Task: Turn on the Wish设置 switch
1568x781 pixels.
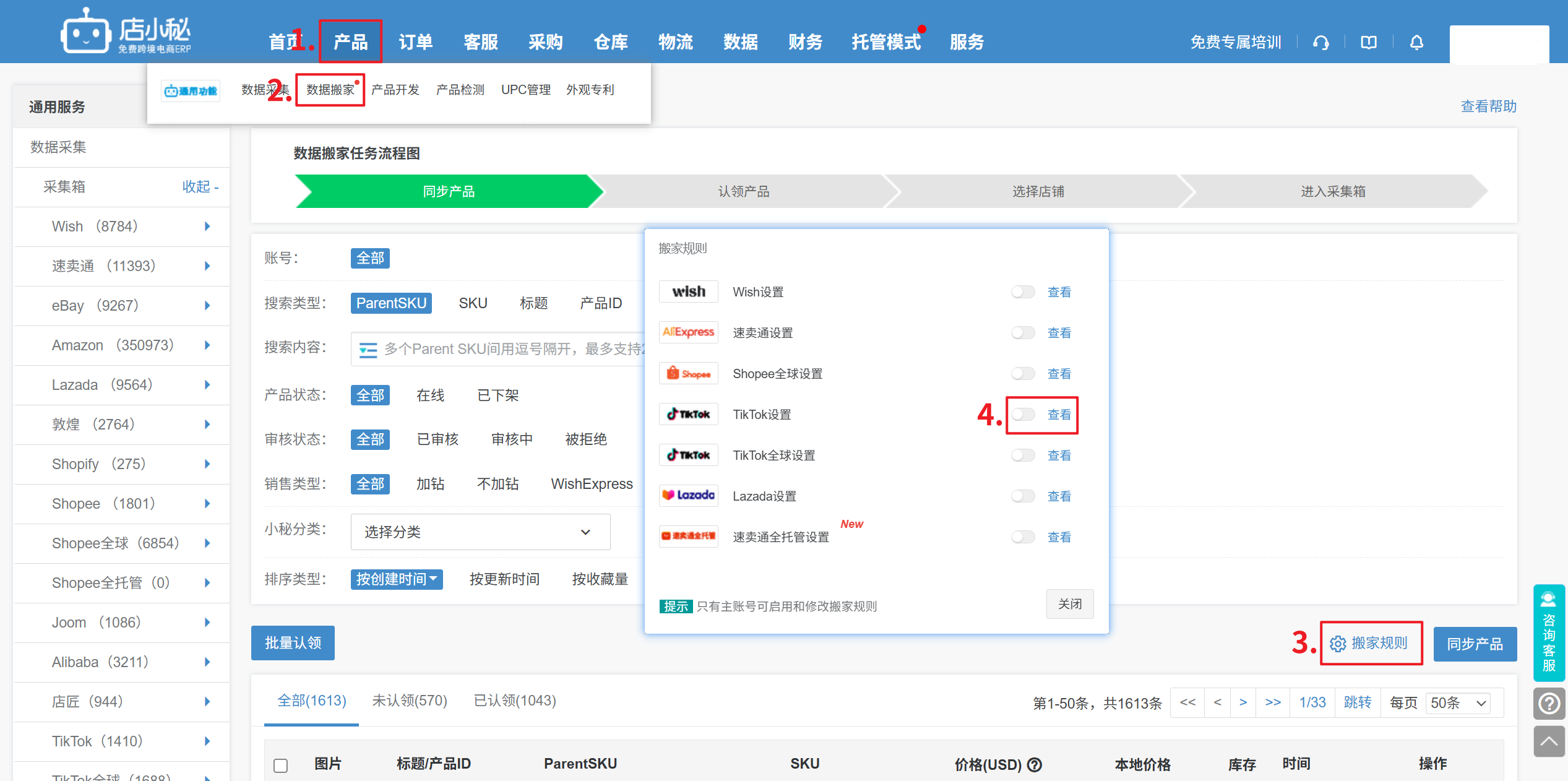Action: [x=1023, y=292]
